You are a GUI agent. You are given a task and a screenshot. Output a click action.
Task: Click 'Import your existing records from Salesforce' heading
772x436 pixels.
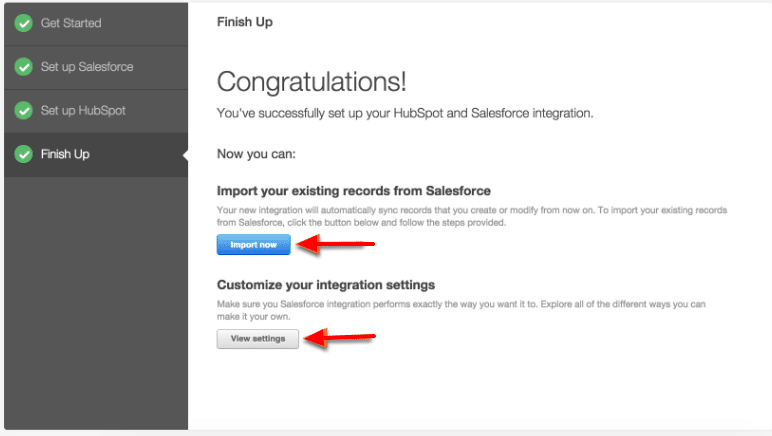point(353,190)
